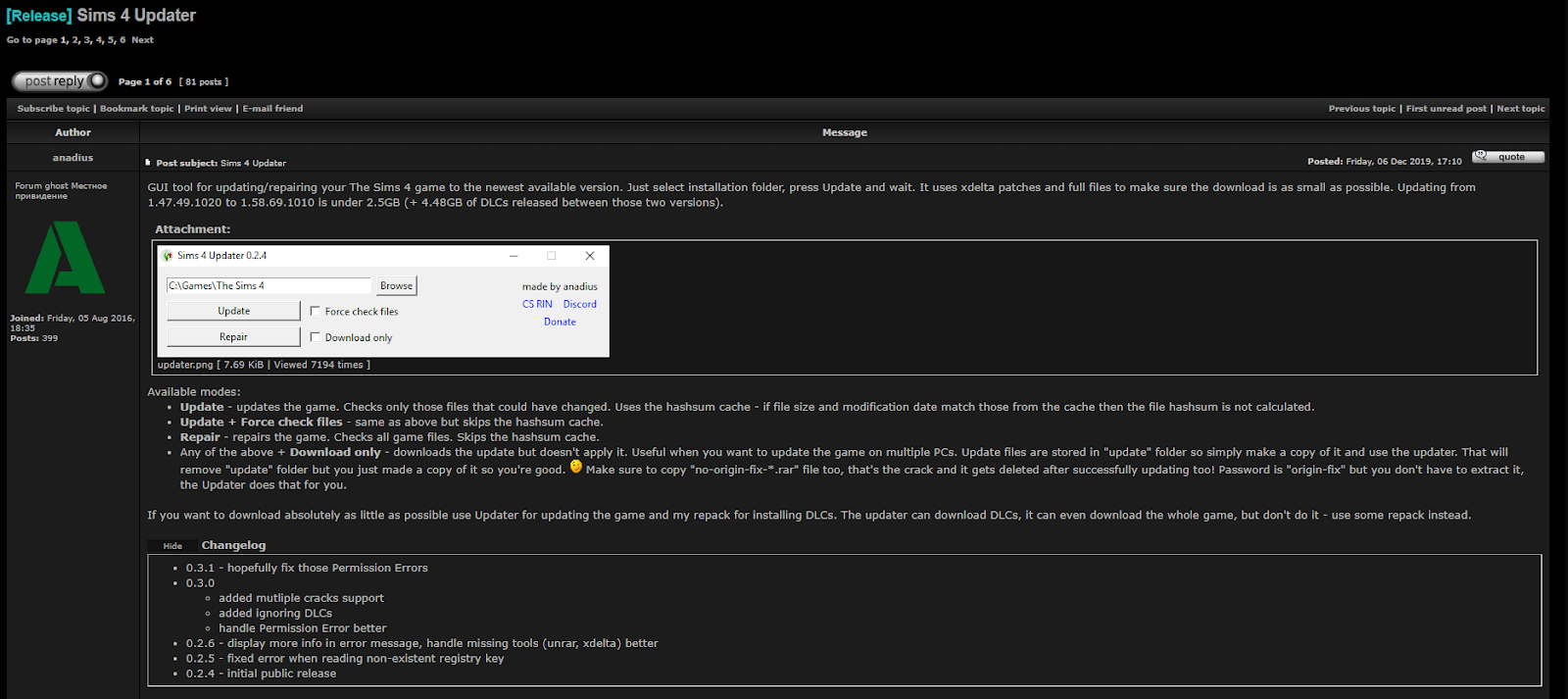The height and width of the screenshot is (699, 1568).
Task: Click 'Available modes:' text
Action: pyautogui.click(x=194, y=392)
